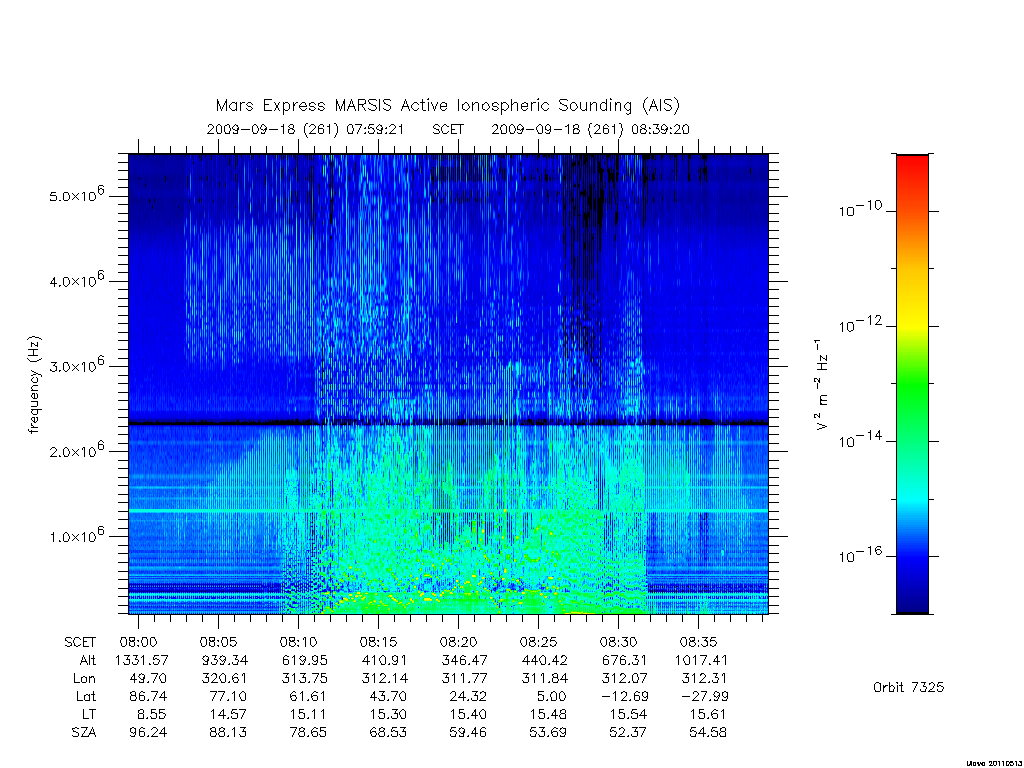
Task: Click the red top of the color bar
Action: click(912, 165)
